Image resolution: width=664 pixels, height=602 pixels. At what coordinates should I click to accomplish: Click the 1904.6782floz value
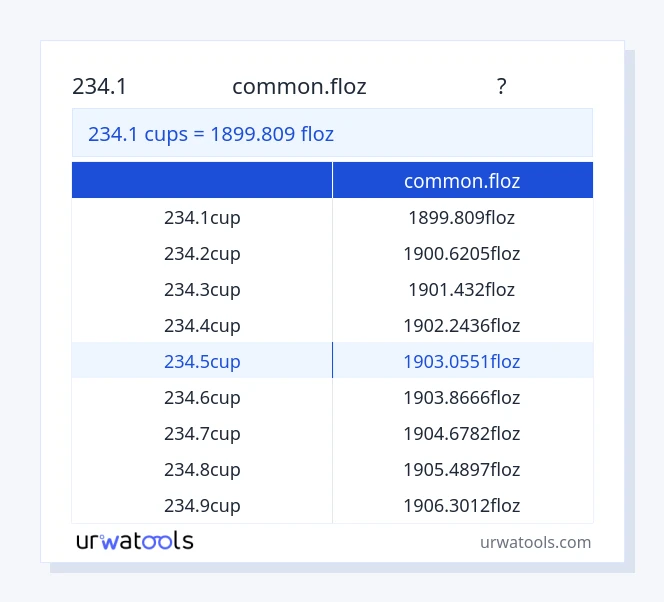pos(462,433)
